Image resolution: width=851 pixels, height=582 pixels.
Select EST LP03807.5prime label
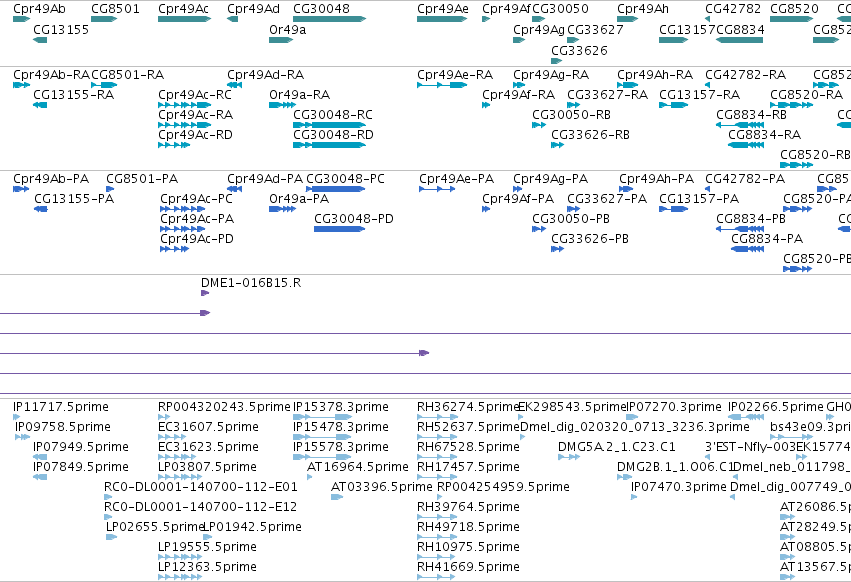pos(207,467)
